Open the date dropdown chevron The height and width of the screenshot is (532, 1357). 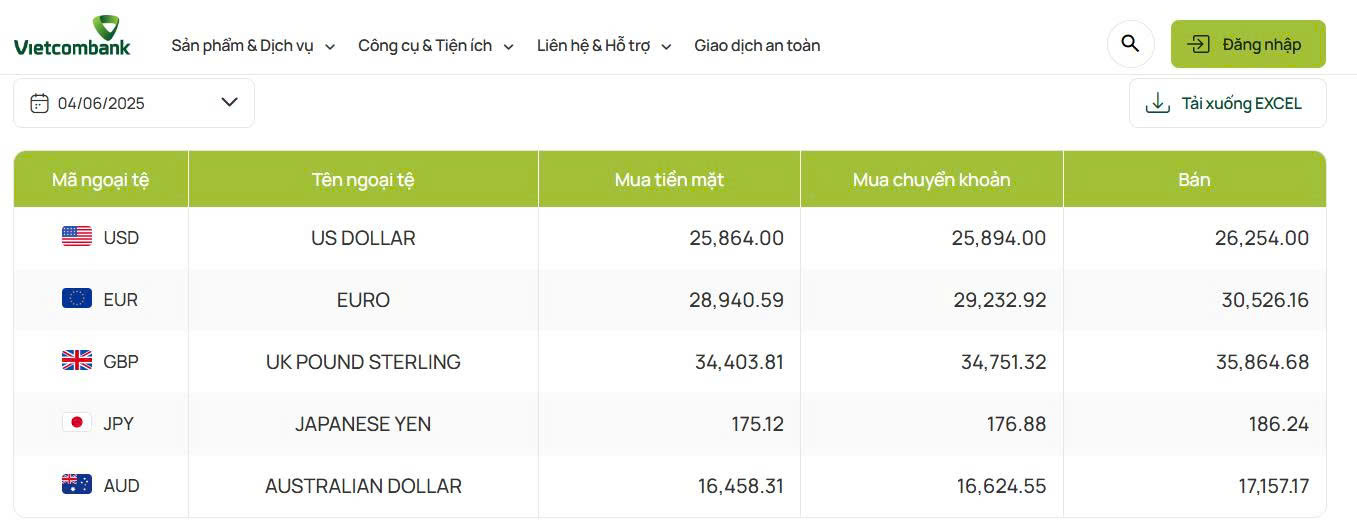[x=229, y=102]
